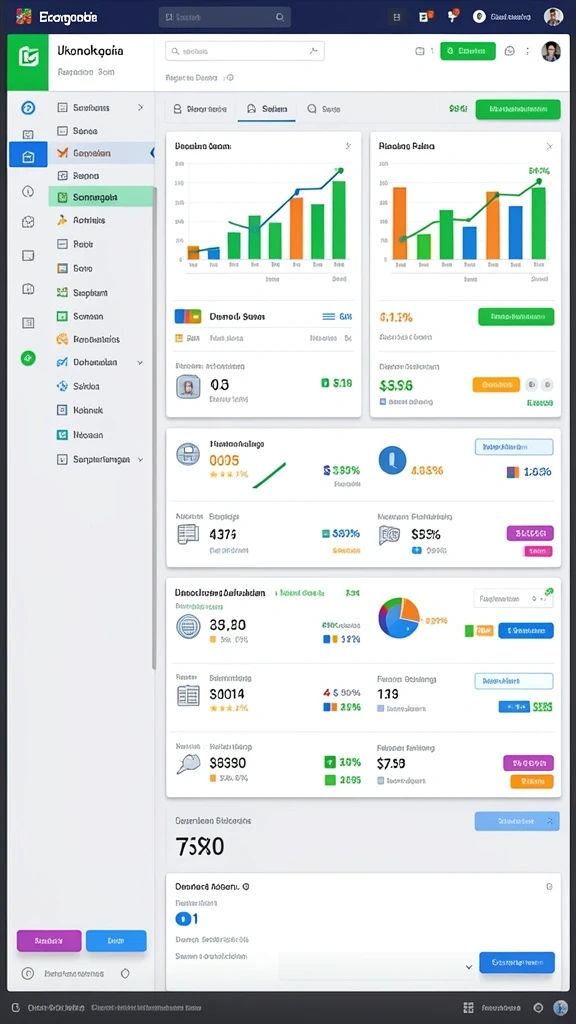The image size is (576, 1024).
Task: Click the green circle icon in left rail
Action: (x=28, y=357)
